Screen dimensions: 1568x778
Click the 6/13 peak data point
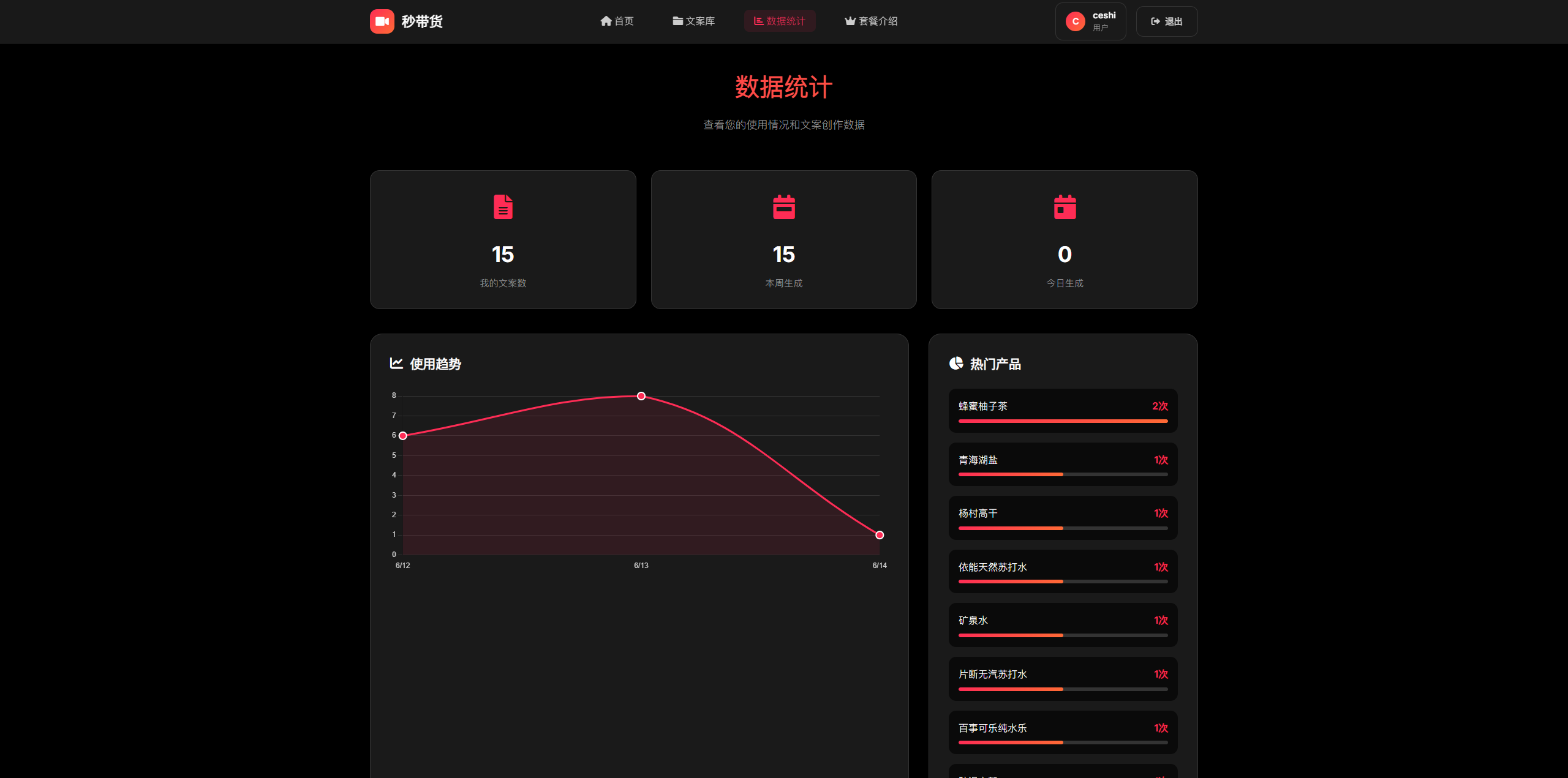point(641,396)
